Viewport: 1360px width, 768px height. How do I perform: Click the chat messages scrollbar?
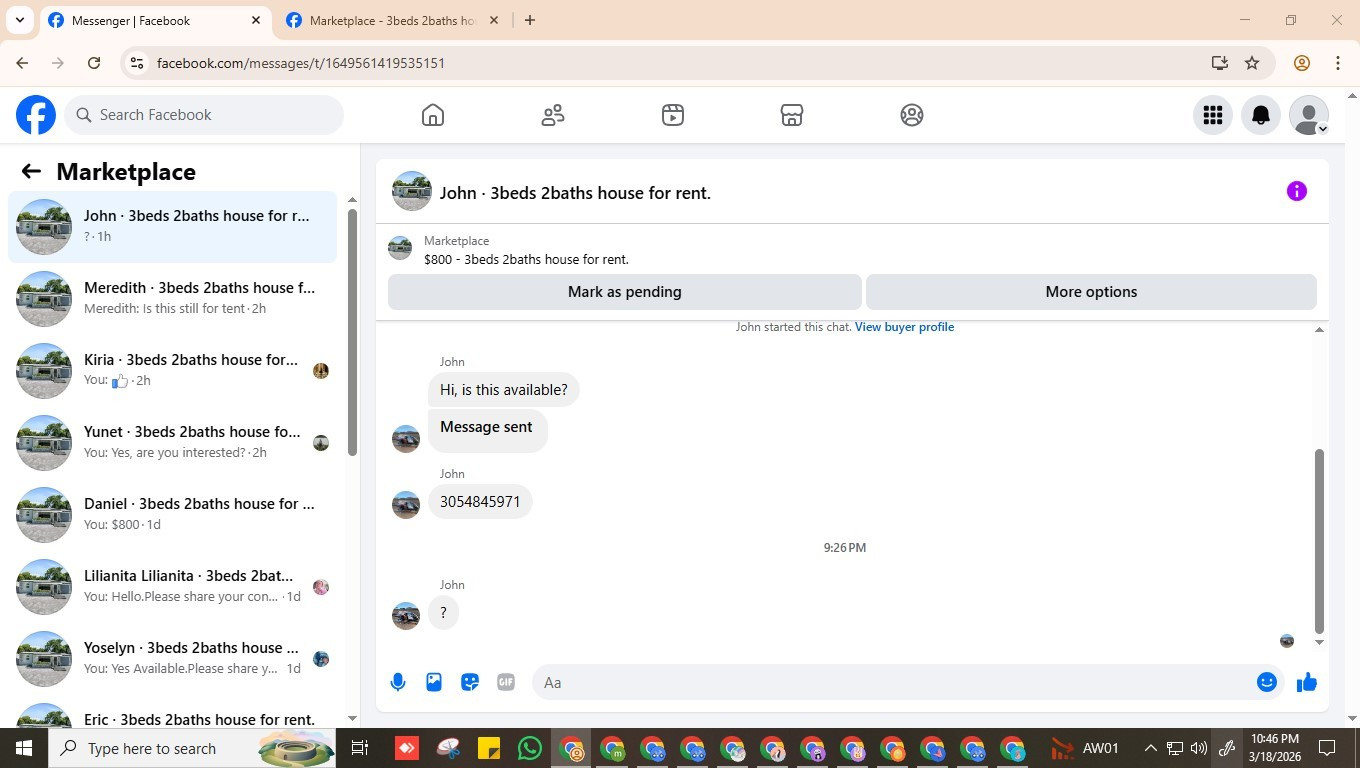click(x=1319, y=540)
